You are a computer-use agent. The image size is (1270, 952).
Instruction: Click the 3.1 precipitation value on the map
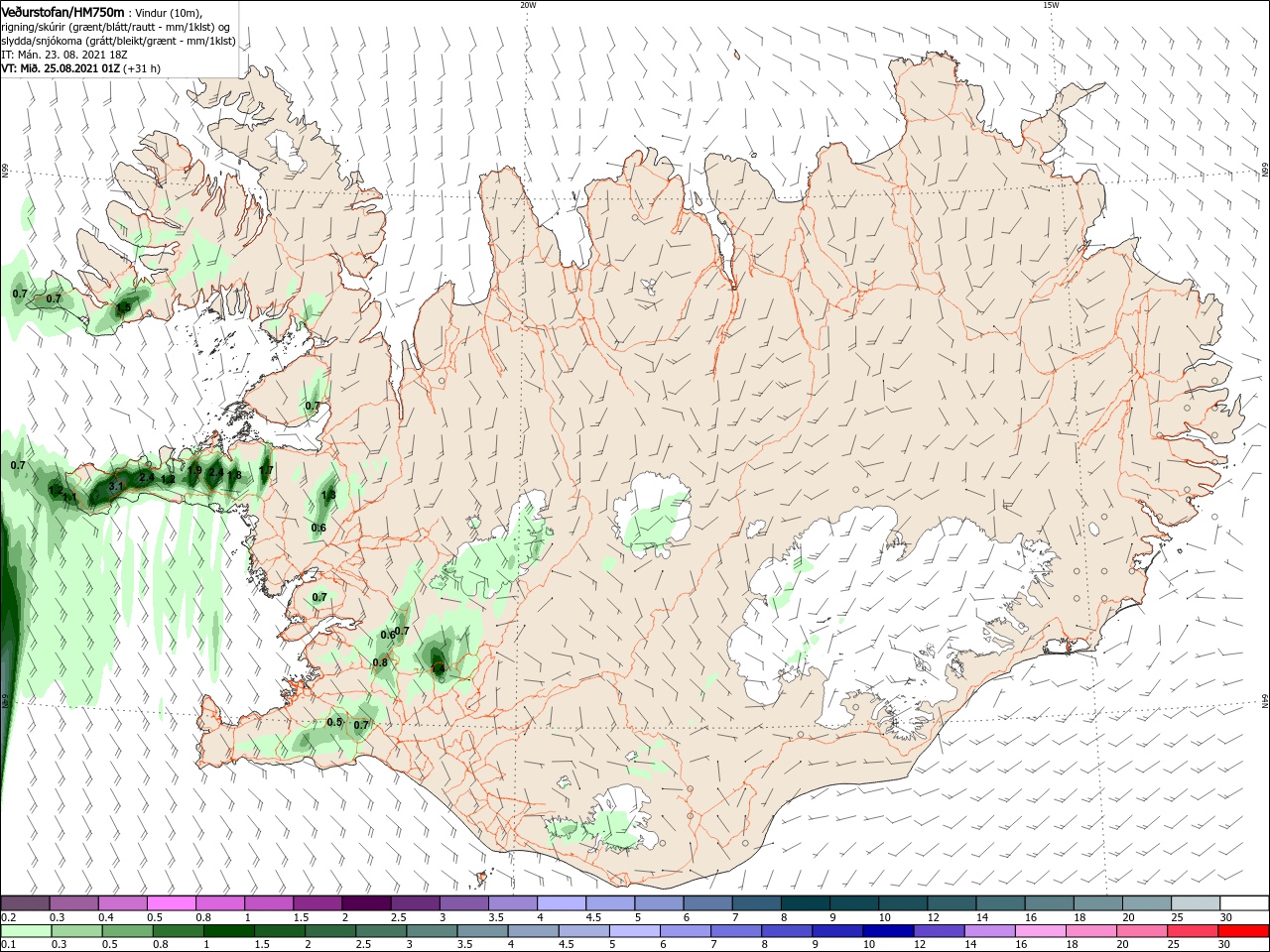(x=116, y=486)
